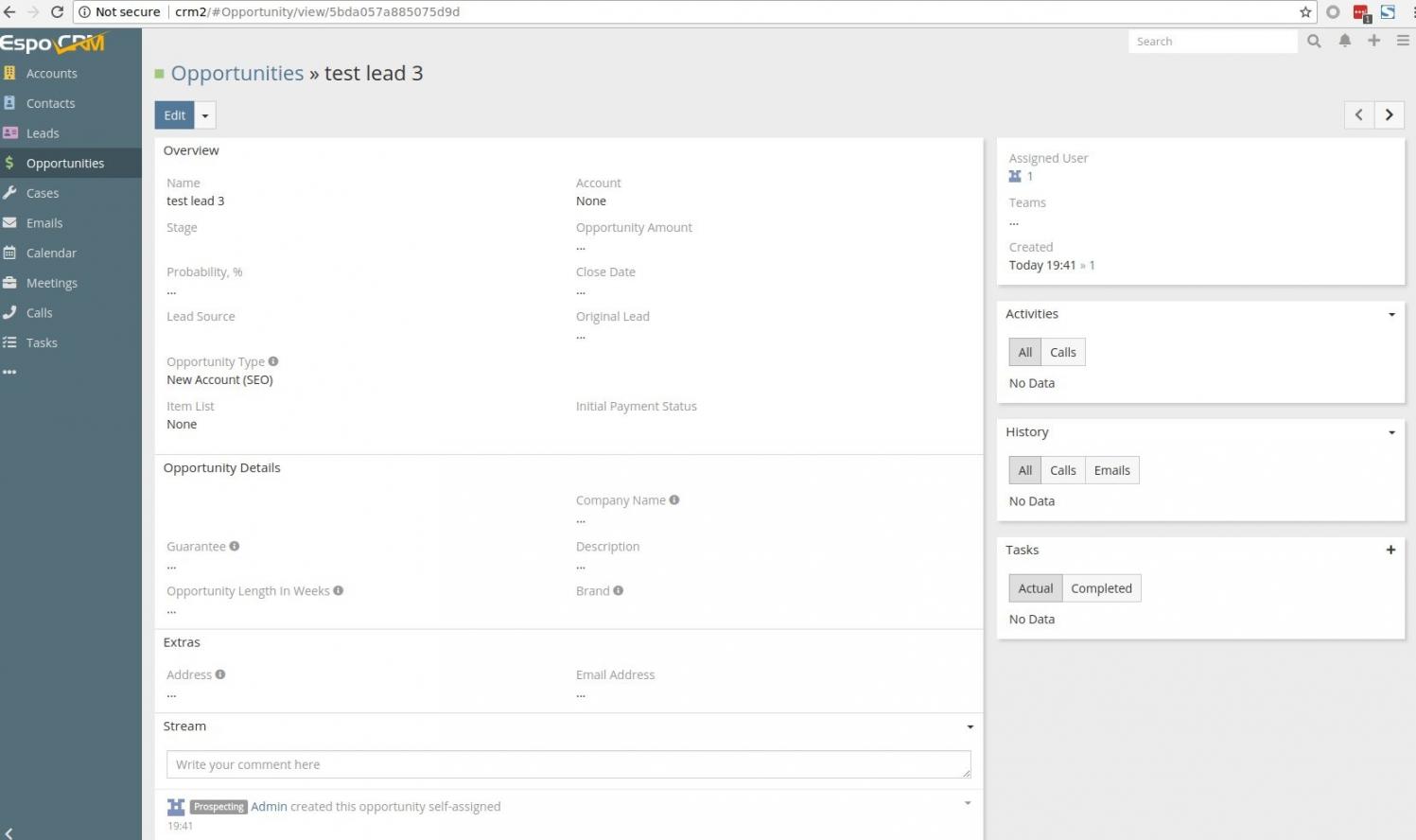Click the Guarantee info icon

pos(235,546)
